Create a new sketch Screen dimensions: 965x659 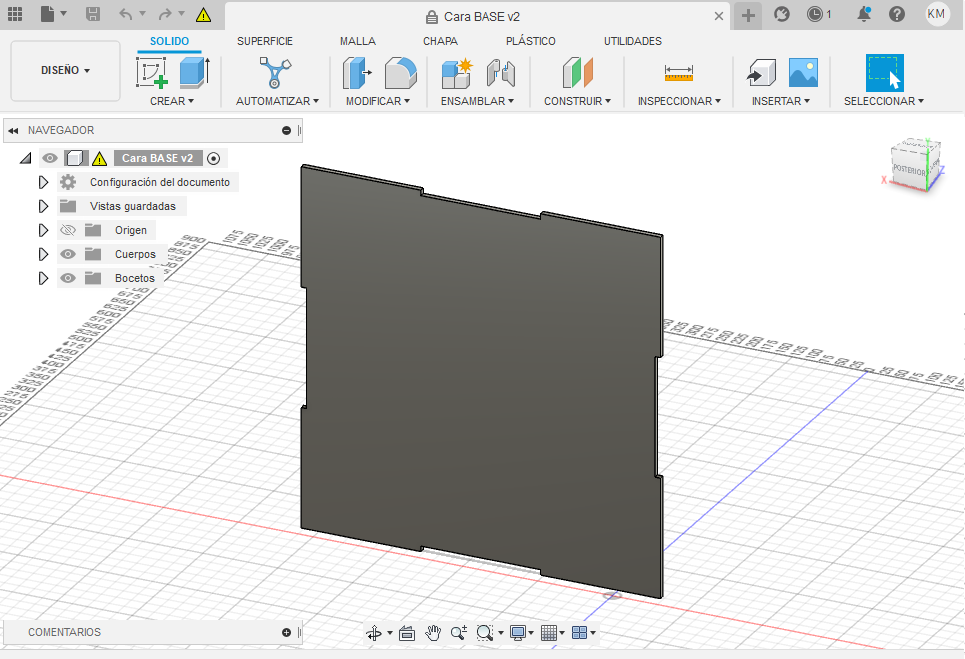coord(152,73)
